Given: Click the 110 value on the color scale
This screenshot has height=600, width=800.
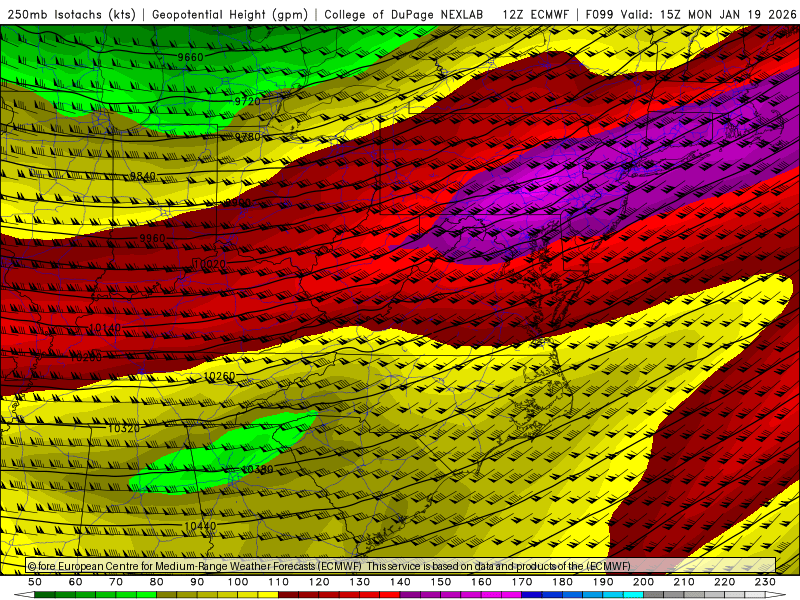Looking at the screenshot, I should (x=279, y=582).
